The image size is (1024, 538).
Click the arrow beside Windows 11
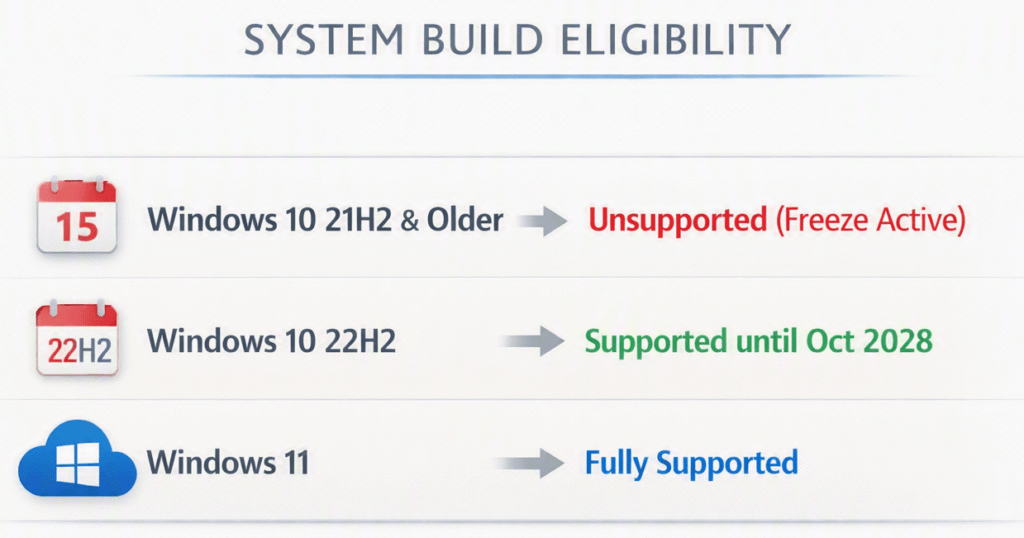point(530,464)
